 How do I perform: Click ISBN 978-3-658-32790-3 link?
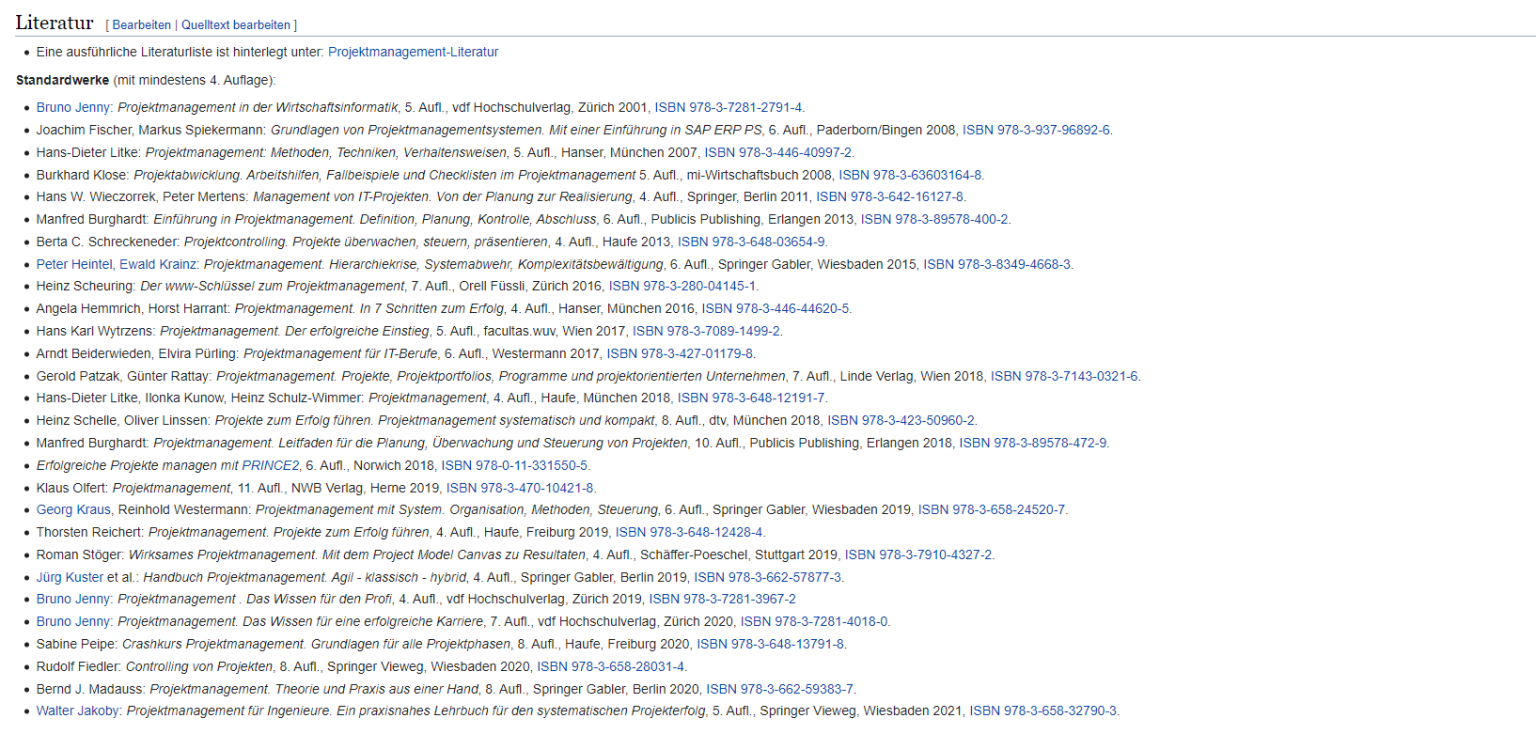point(1044,711)
